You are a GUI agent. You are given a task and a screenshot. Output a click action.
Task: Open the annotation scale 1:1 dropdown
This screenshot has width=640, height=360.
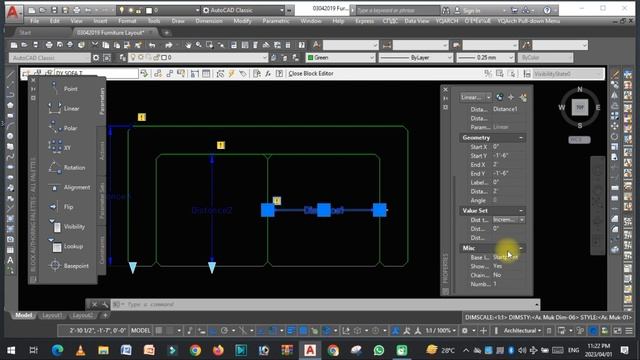[x=441, y=331]
